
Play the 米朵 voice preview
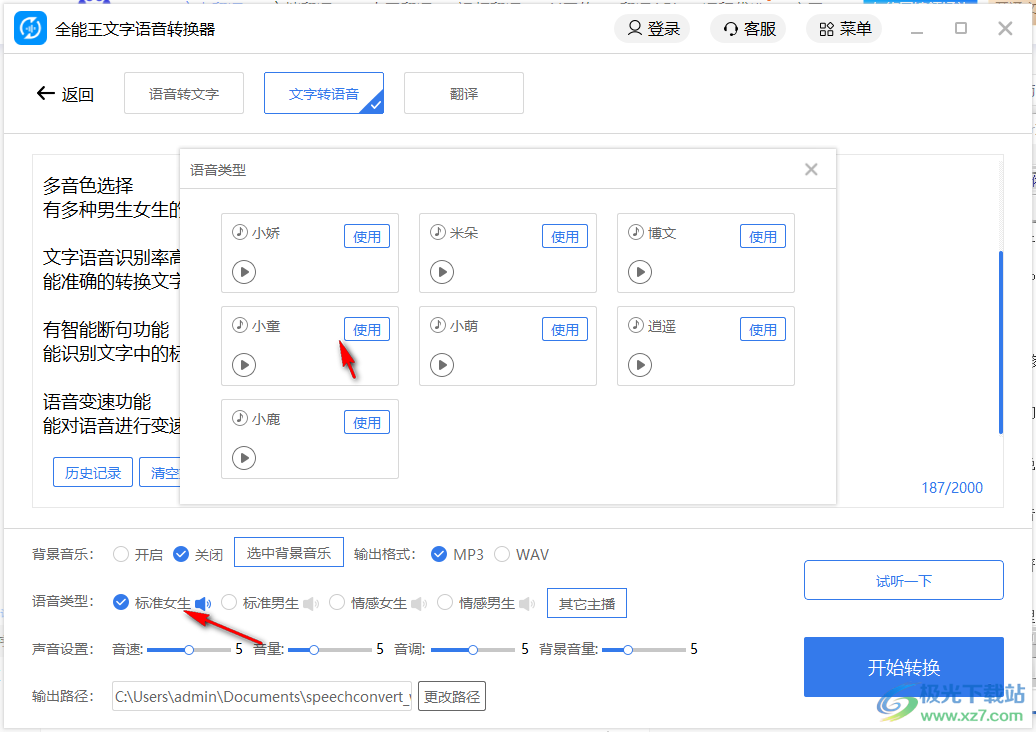coord(441,271)
